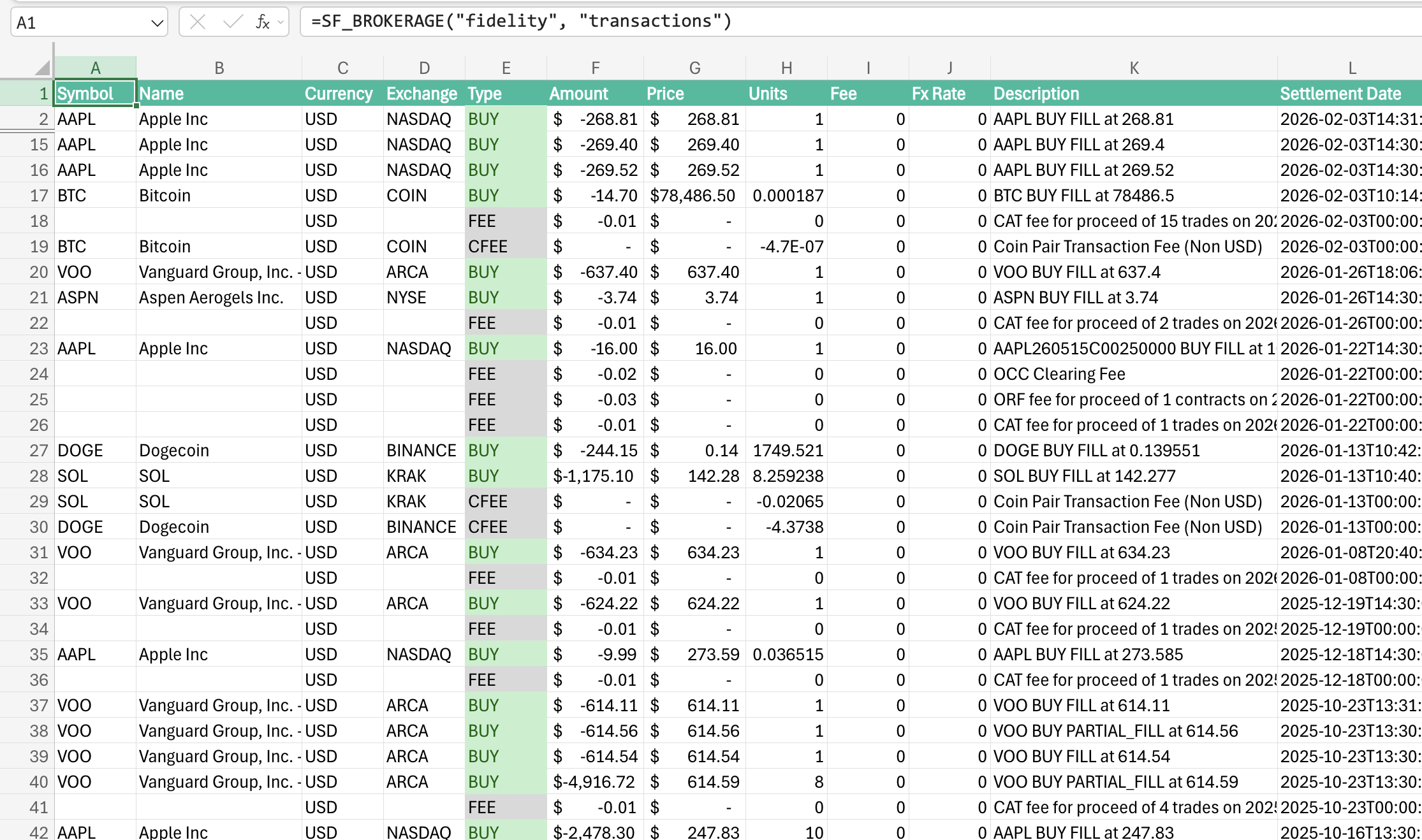Open the insert function fx button
1422x840 pixels.
pyautogui.click(x=262, y=22)
